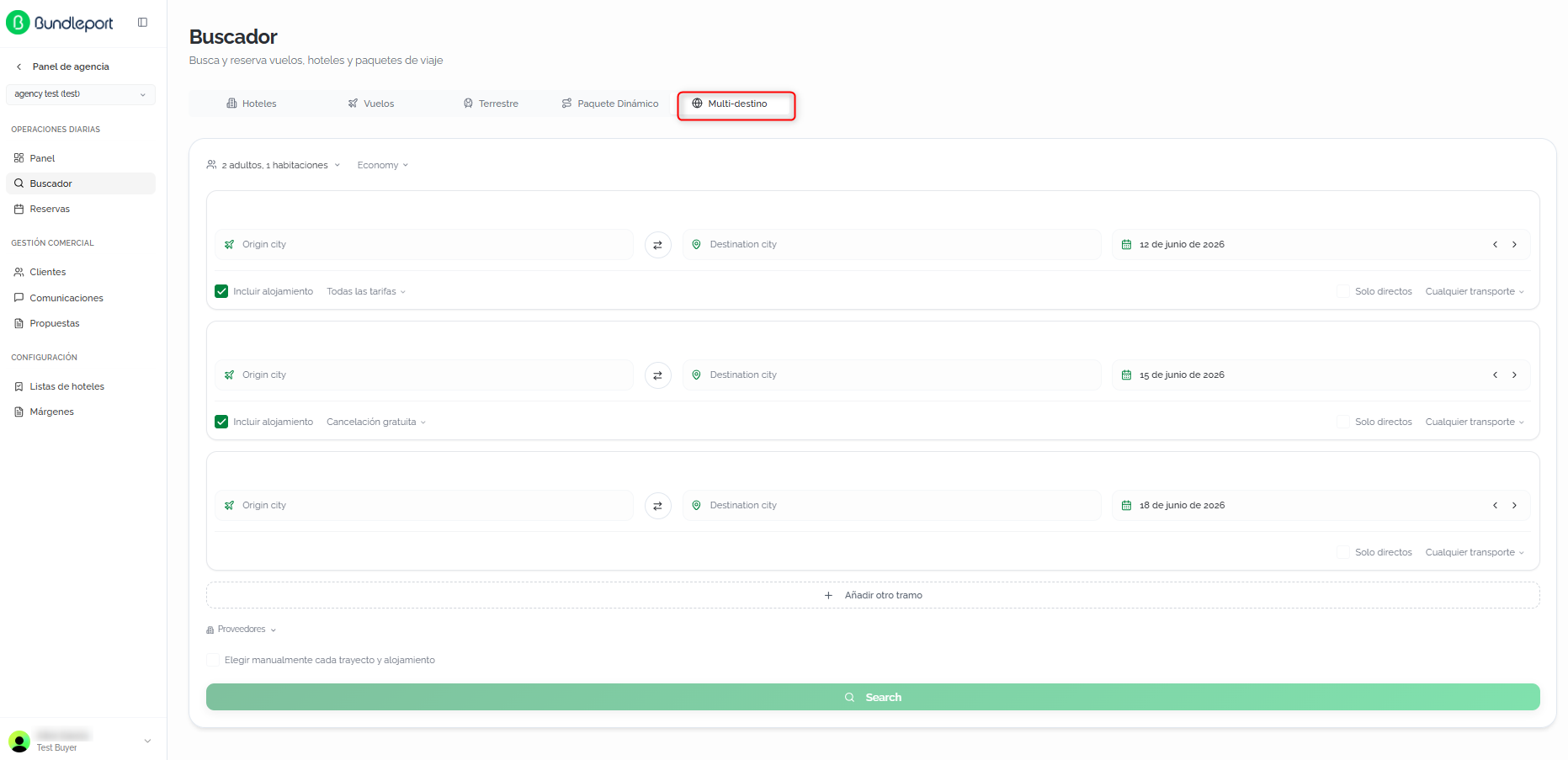Click the green Search button
The image size is (1568, 760).
873,697
